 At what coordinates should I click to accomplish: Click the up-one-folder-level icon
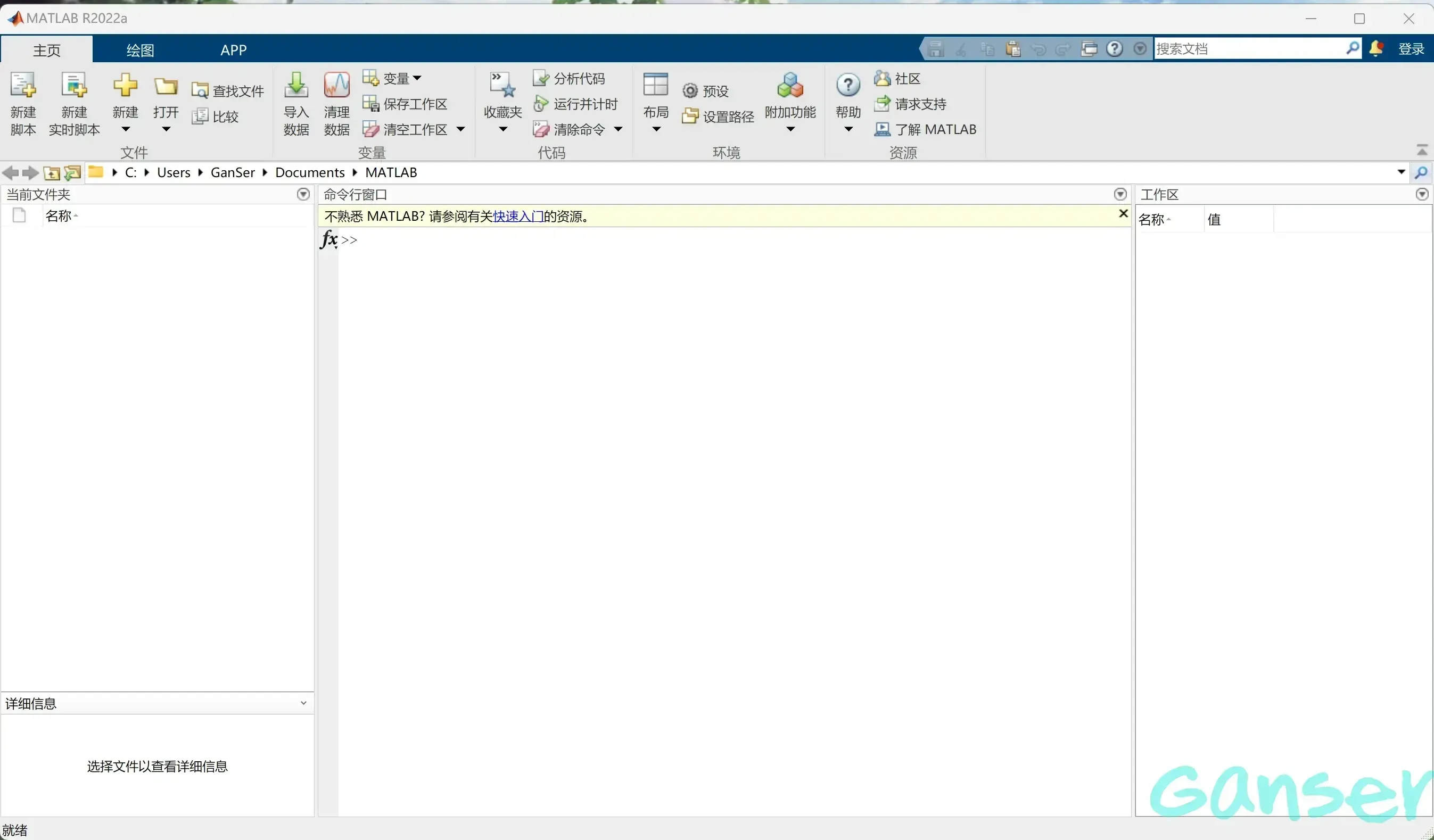52,173
